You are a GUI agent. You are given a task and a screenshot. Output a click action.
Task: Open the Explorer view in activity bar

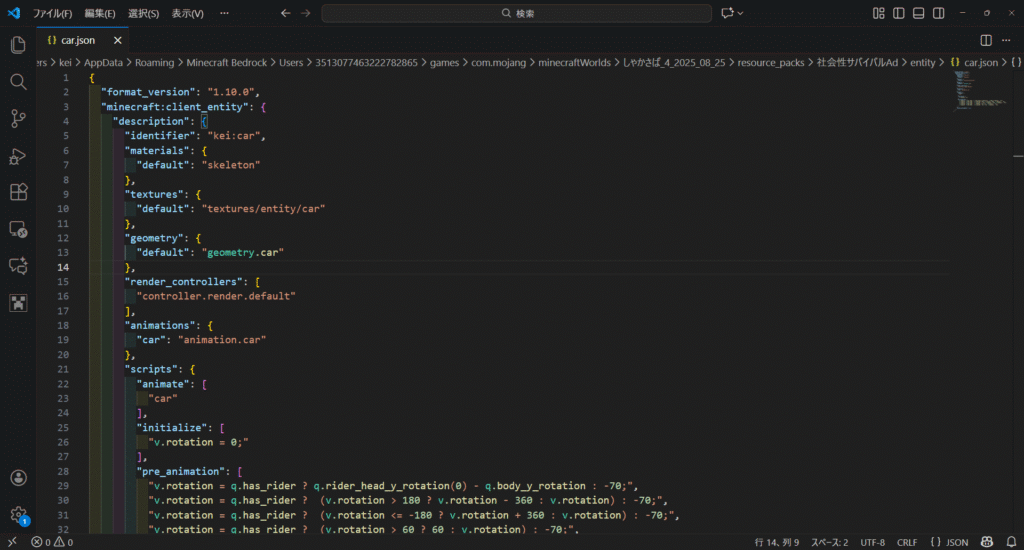click(x=18, y=45)
